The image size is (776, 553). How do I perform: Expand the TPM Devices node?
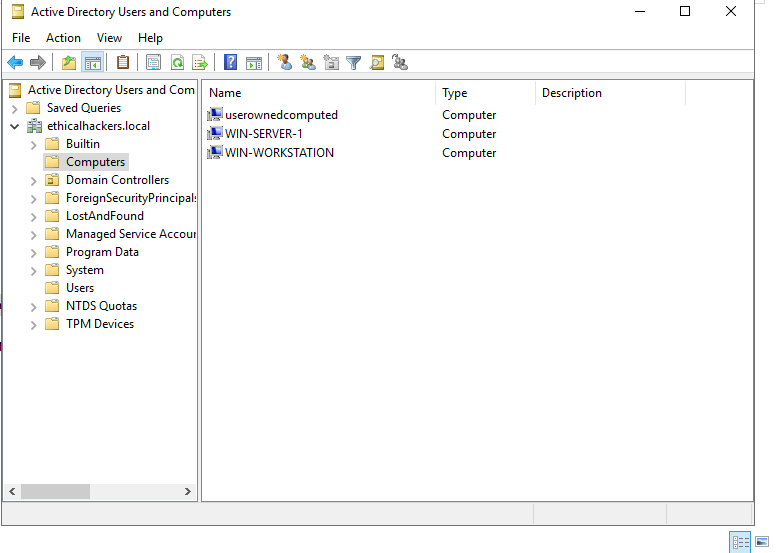33,325
